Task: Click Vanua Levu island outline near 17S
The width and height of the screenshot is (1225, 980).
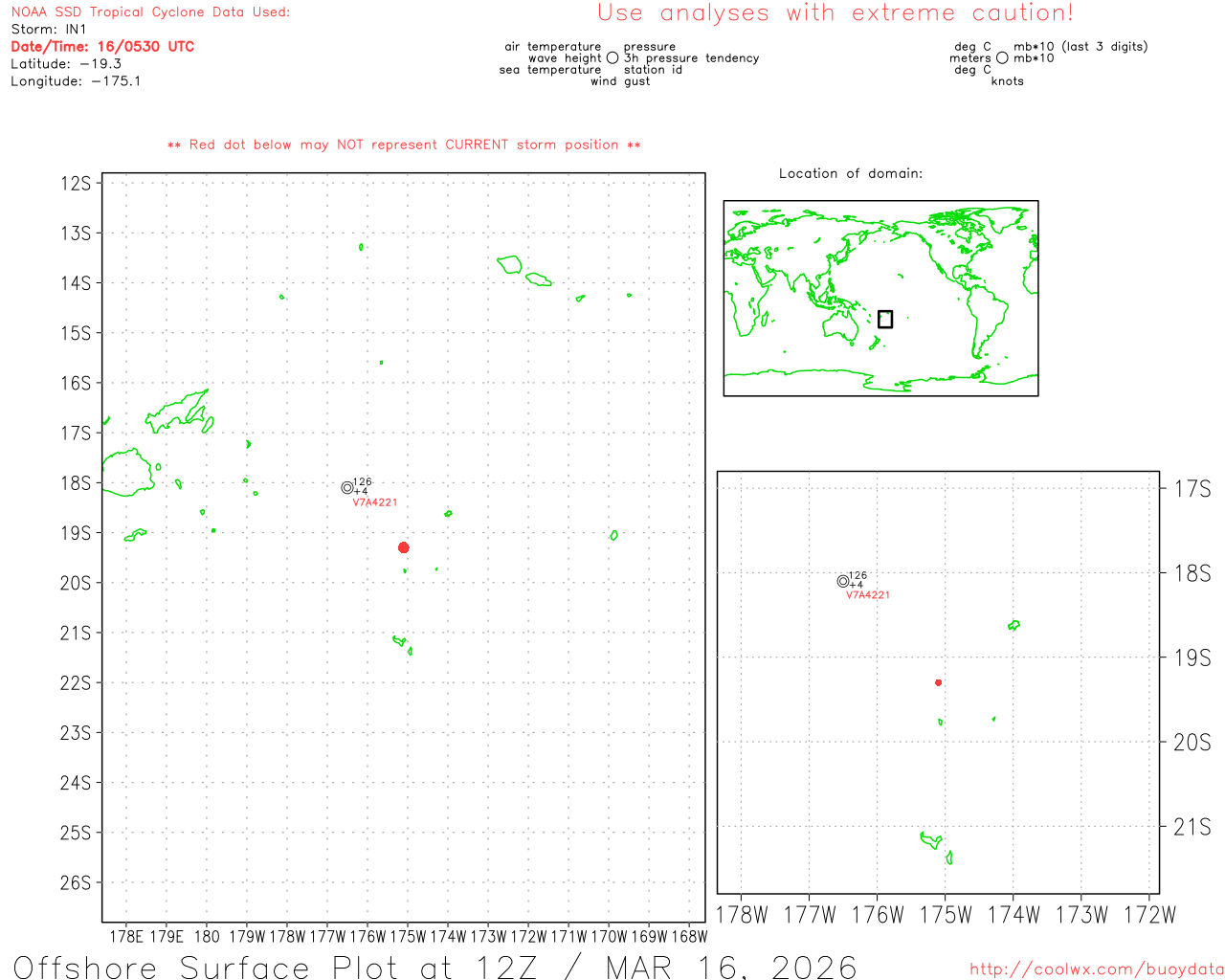Action: click(179, 412)
